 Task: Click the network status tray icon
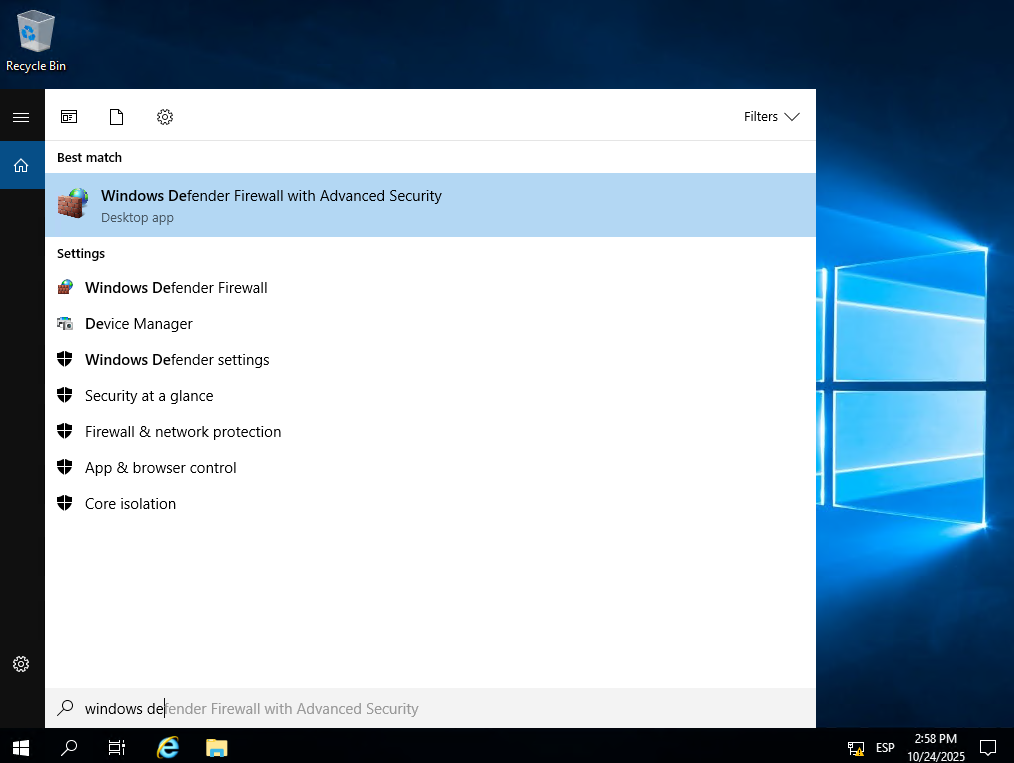coord(856,749)
